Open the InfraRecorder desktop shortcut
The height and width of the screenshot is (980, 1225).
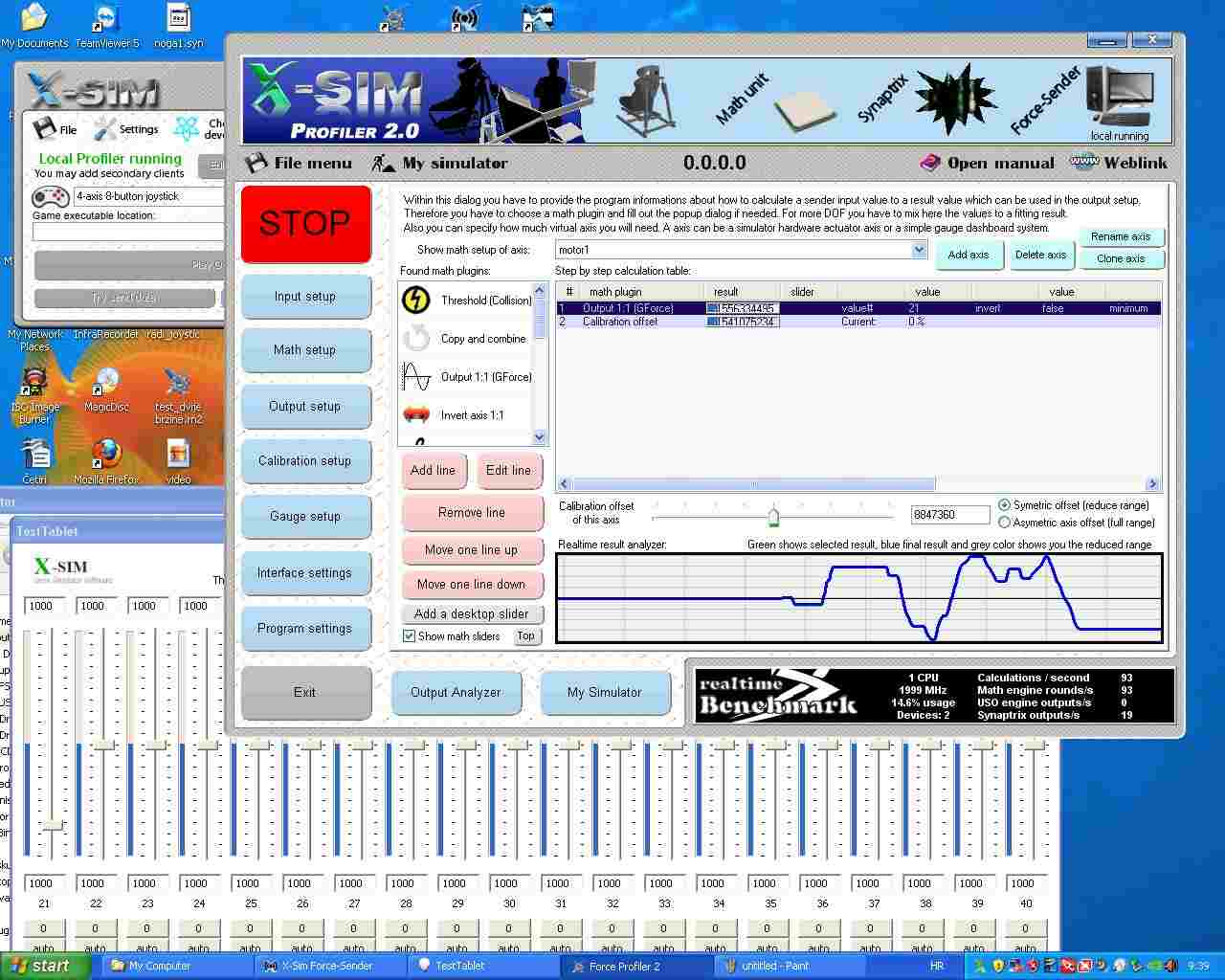click(x=105, y=334)
